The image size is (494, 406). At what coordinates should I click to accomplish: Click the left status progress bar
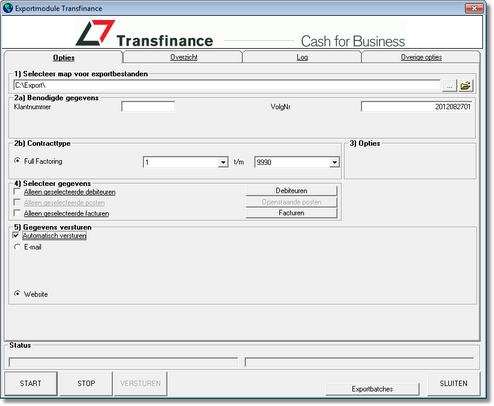coord(123,362)
